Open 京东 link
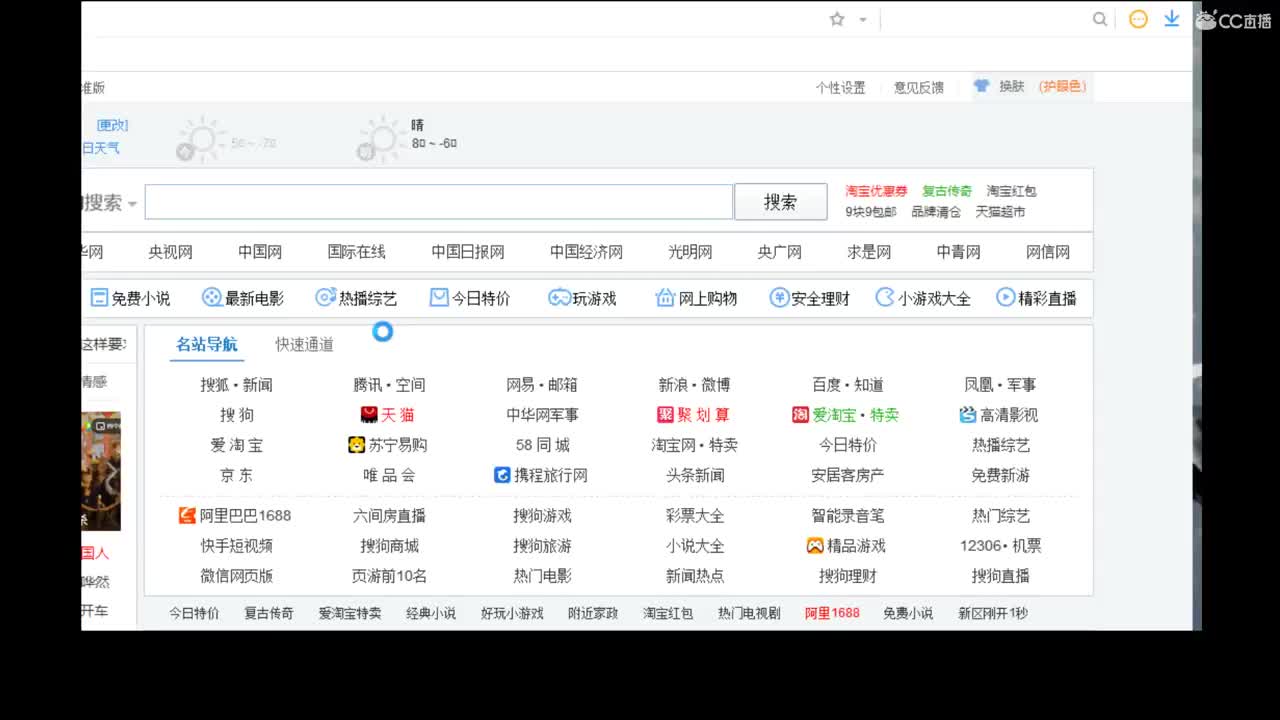This screenshot has width=1280, height=720. 236,476
